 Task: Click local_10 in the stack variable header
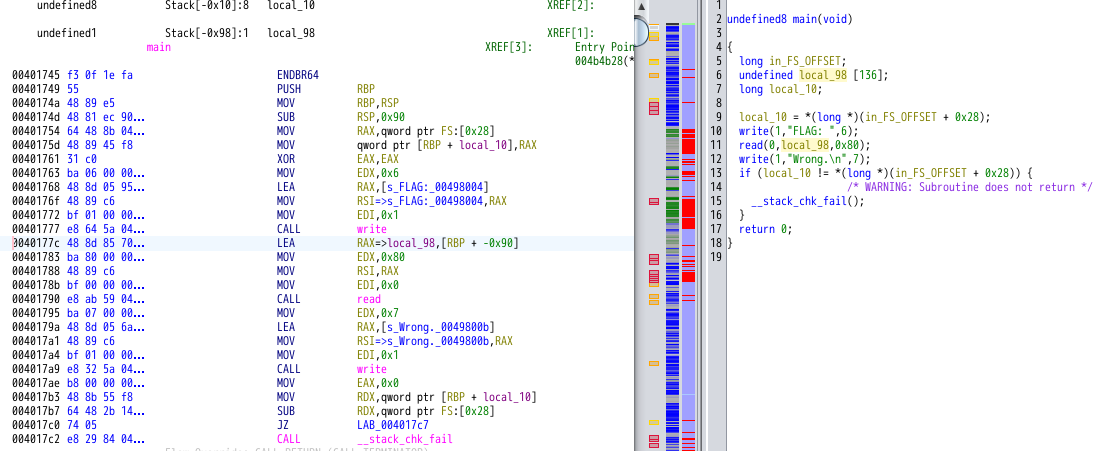pyautogui.click(x=291, y=6)
